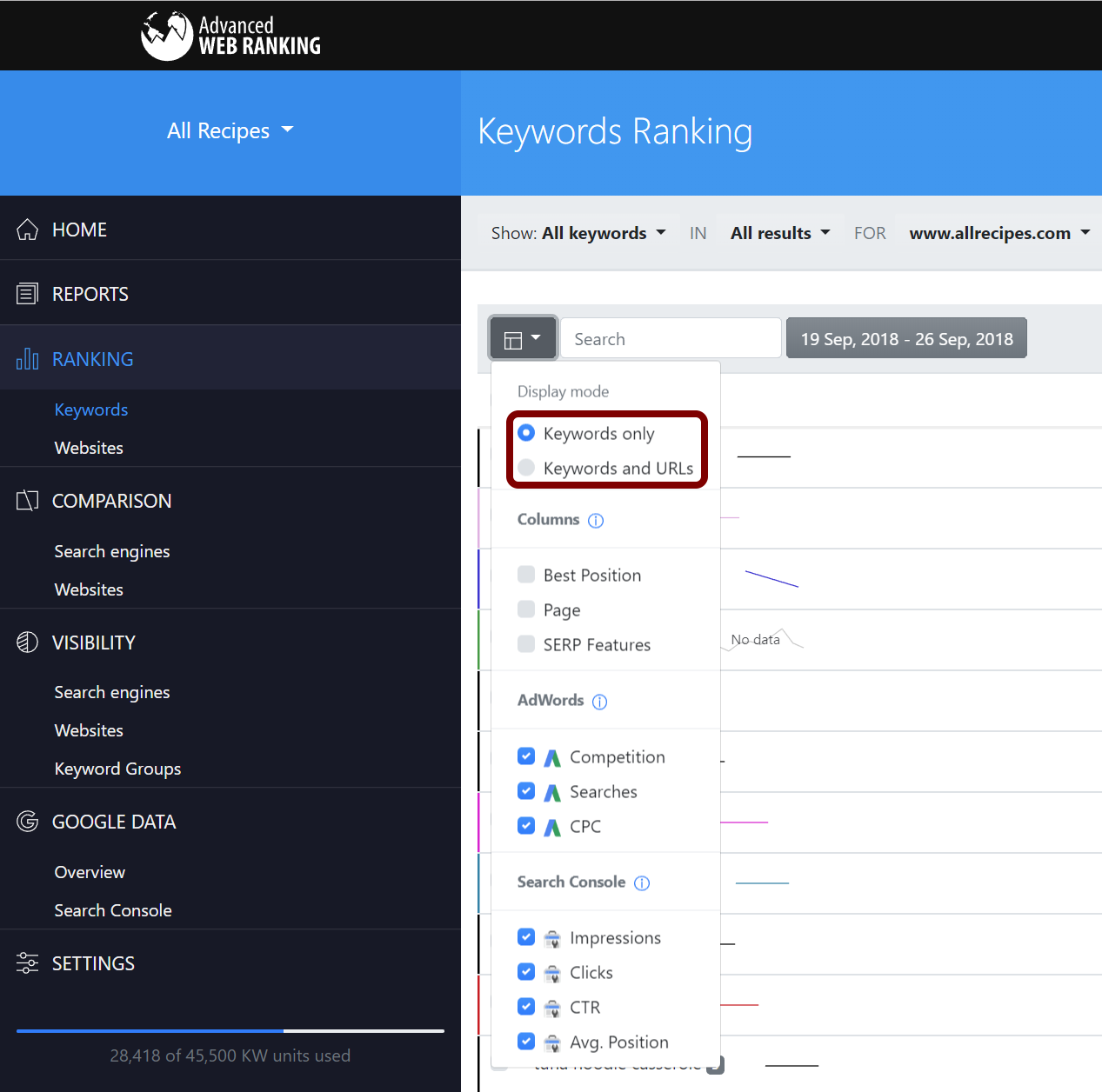Click the Columns info icon
Screen dimensions: 1102x1092
(596, 521)
